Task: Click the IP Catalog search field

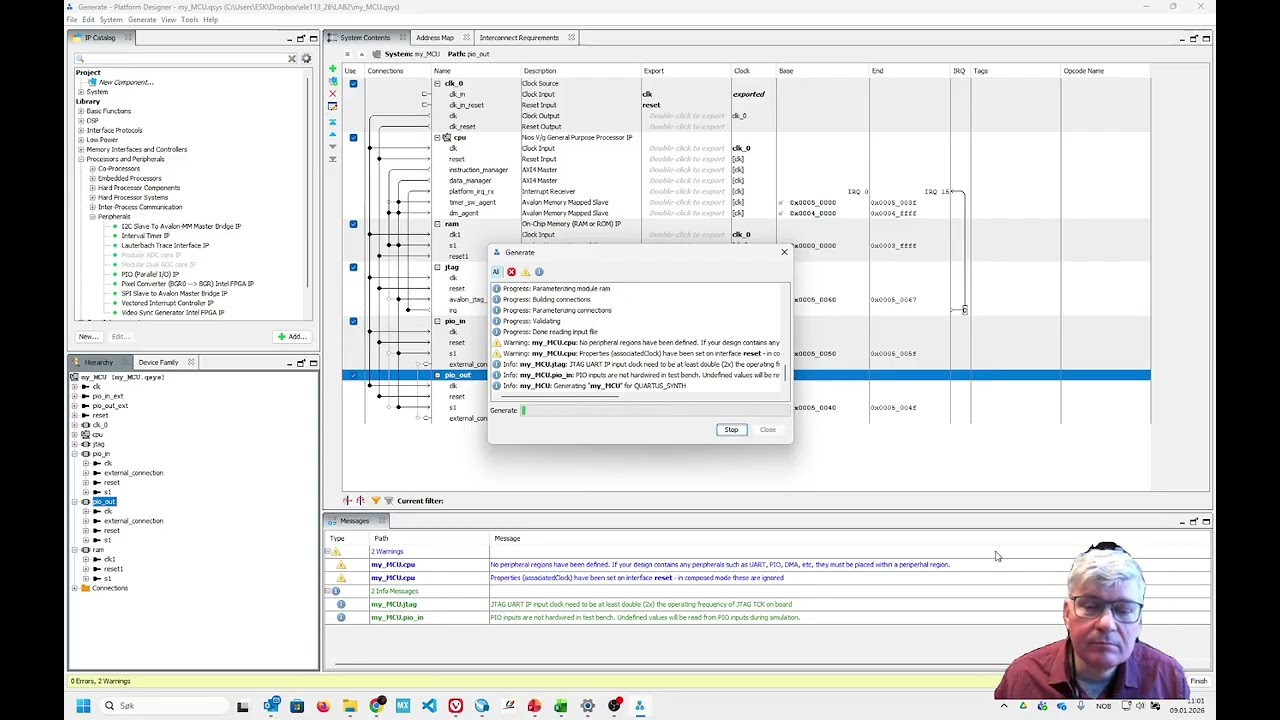Action: pyautogui.click(x=181, y=59)
